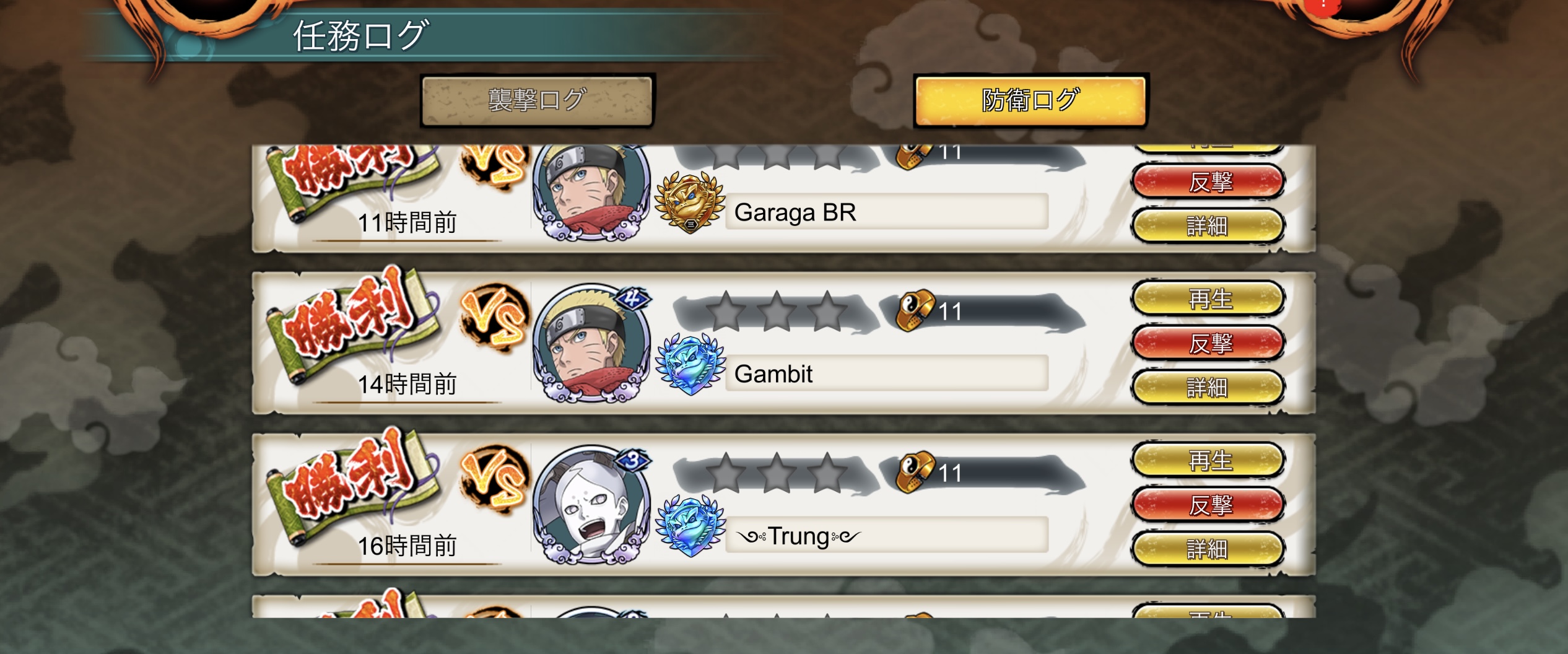Viewport: 1568px width, 654px height.
Task: View 詳細 details for Trung battle
Action: [x=1208, y=549]
